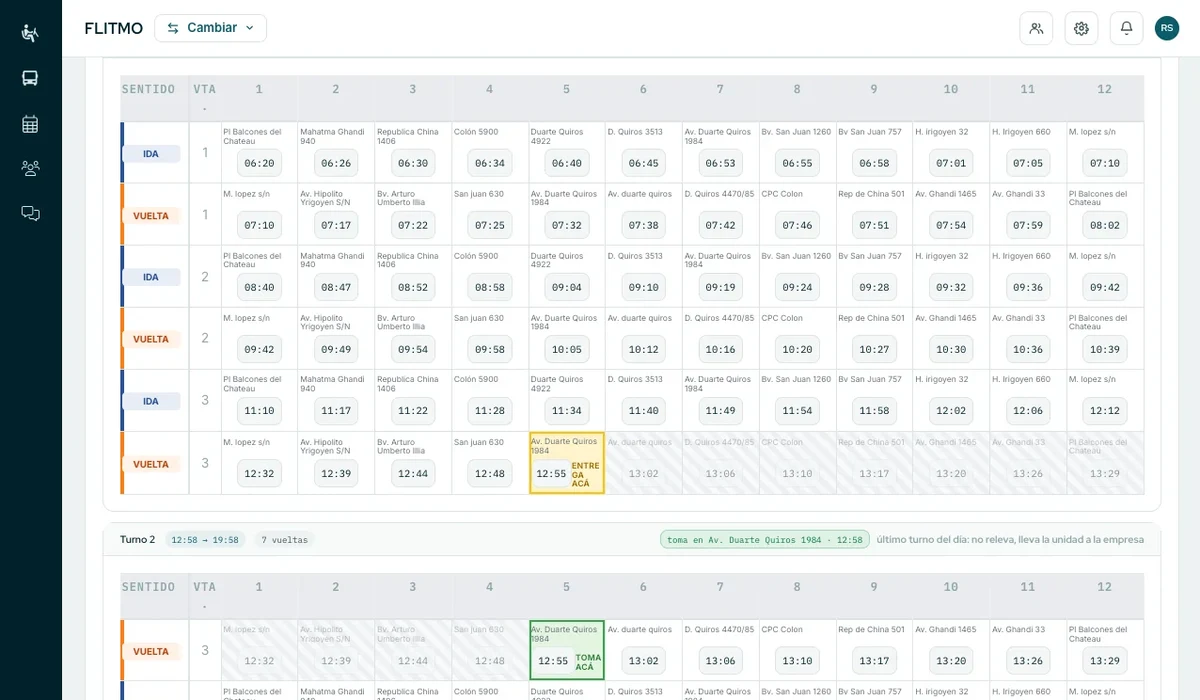The height and width of the screenshot is (700, 1200).
Task: Click the 06:20 time field
Action: coord(259,163)
